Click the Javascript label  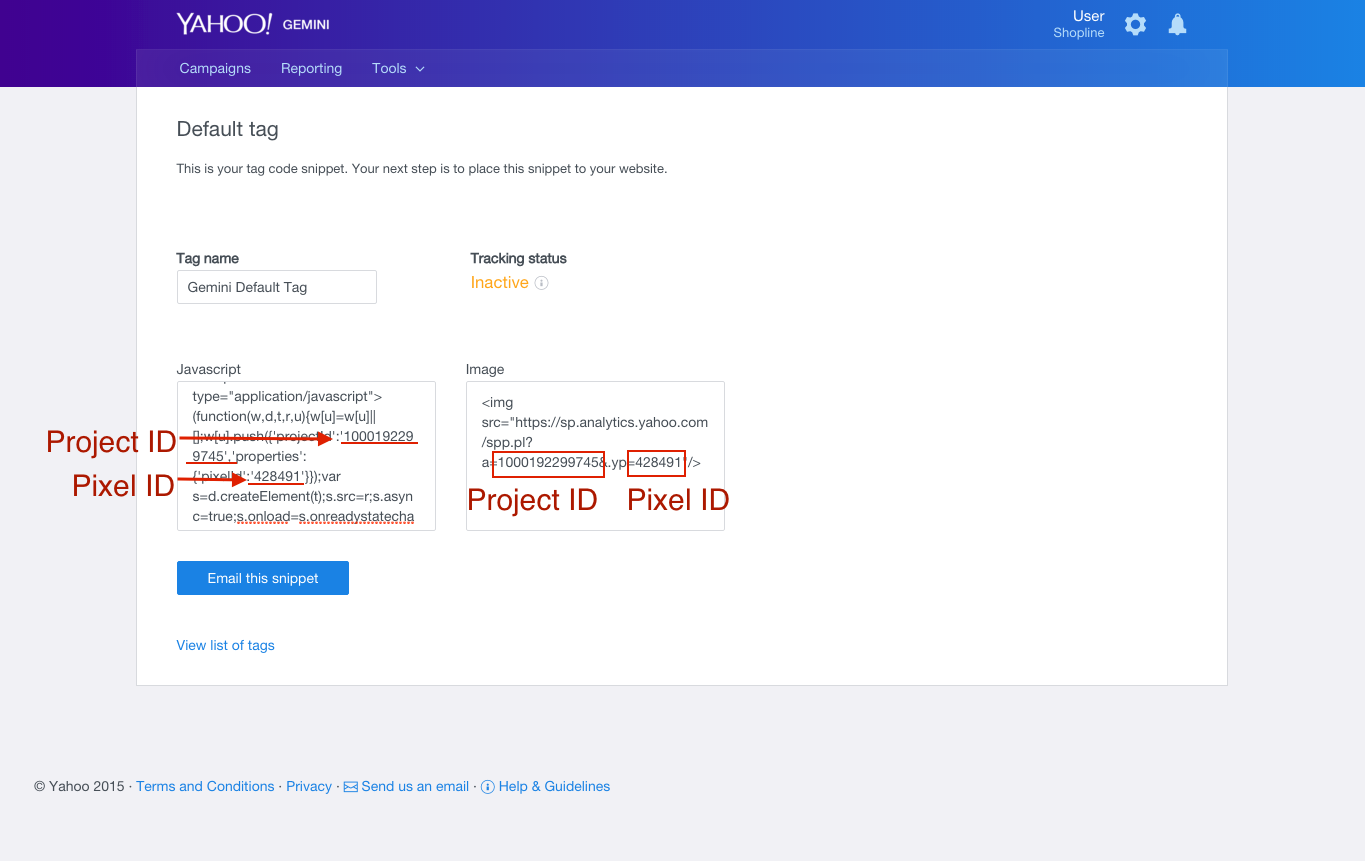click(208, 369)
